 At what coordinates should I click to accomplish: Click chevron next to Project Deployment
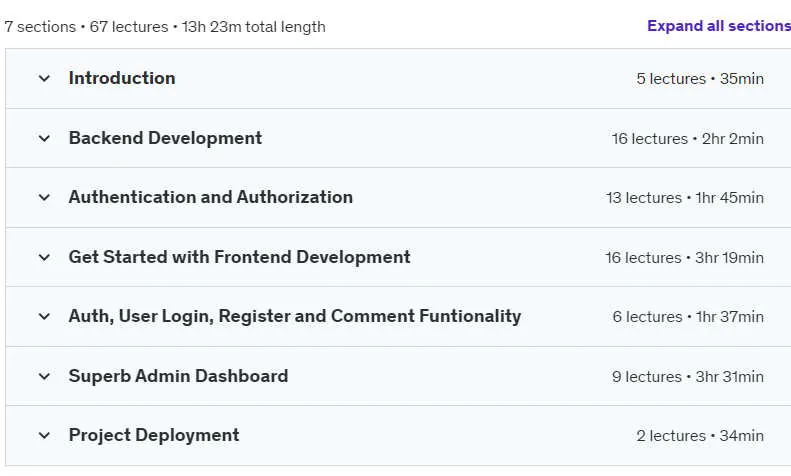click(x=44, y=435)
